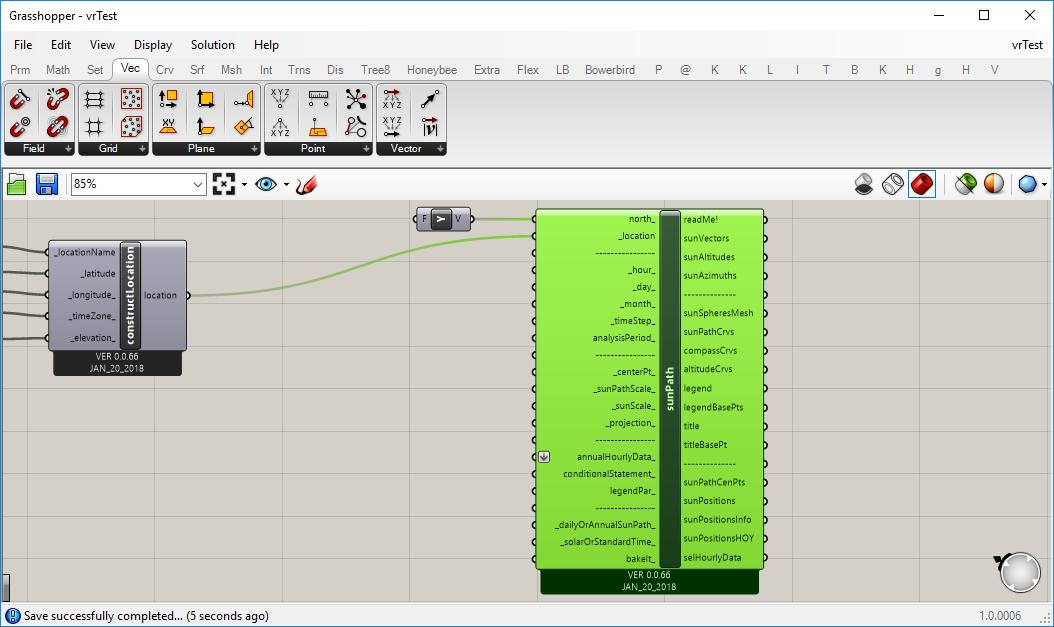The height and width of the screenshot is (627, 1054).
Task: Expand the Plane panel with its plus
Action: (254, 149)
